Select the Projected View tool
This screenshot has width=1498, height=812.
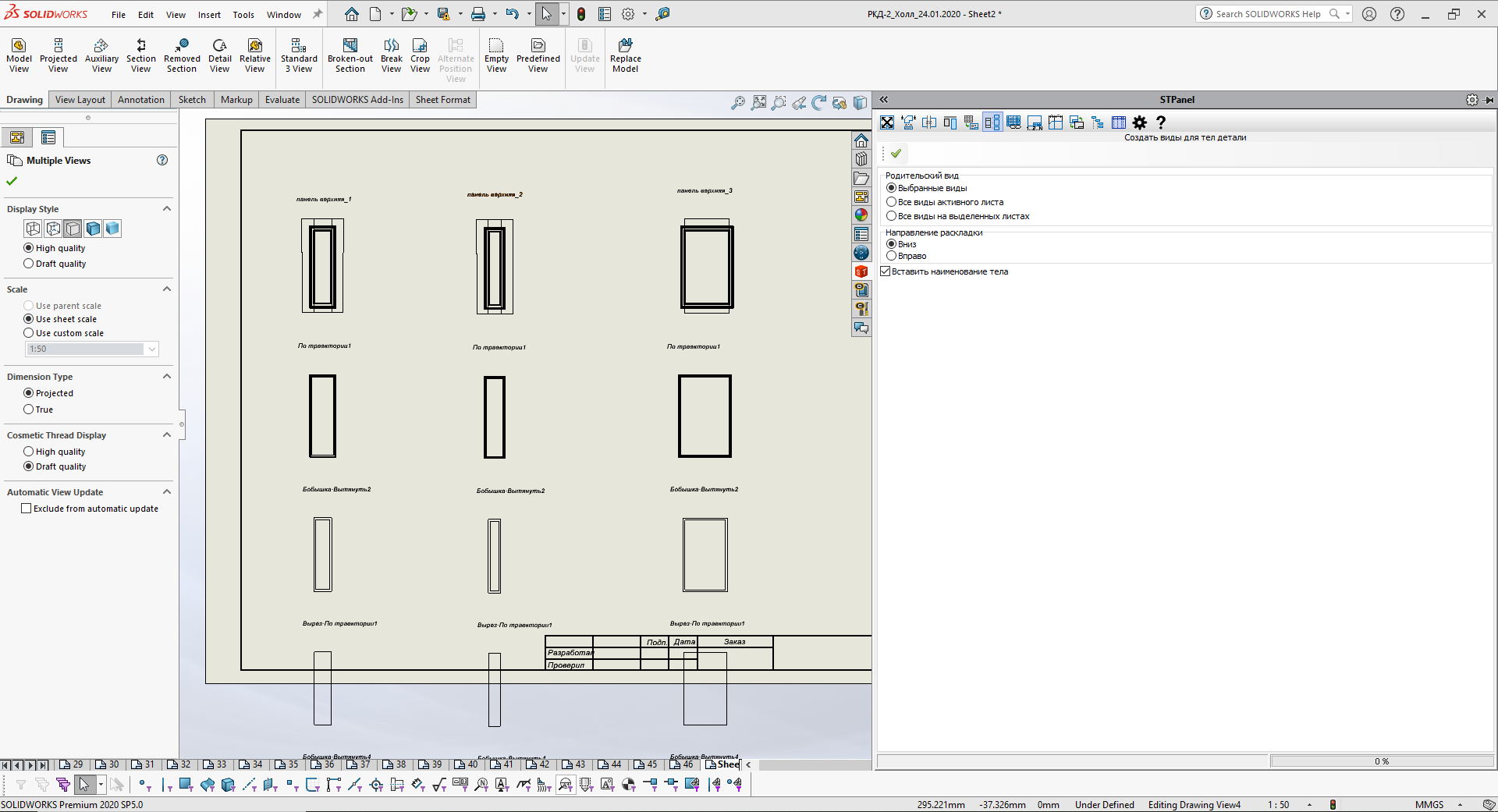coord(59,55)
